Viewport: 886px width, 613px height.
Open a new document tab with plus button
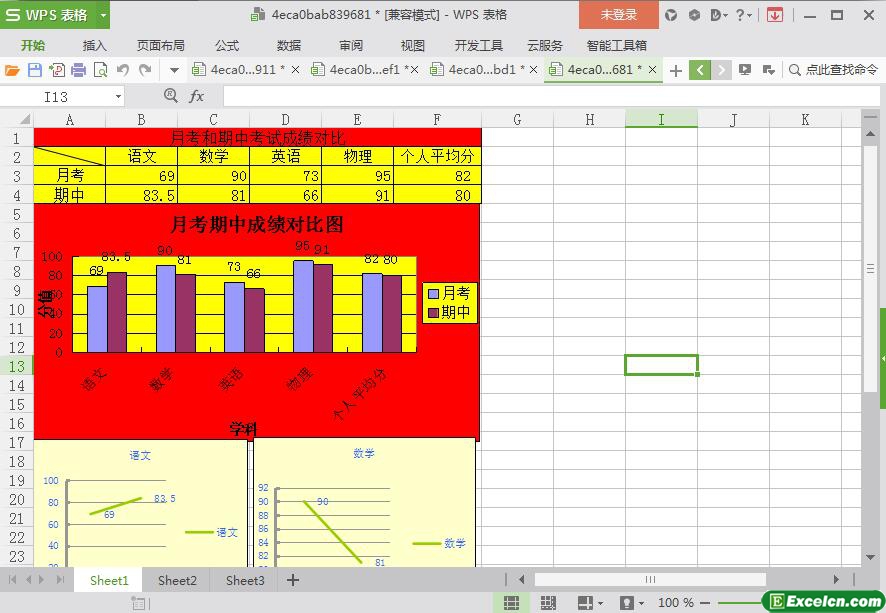point(676,70)
